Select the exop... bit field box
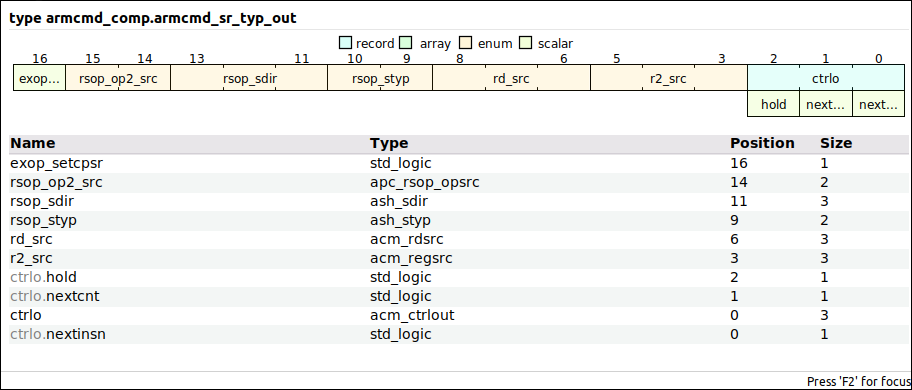The height and width of the screenshot is (390, 912). (40, 78)
